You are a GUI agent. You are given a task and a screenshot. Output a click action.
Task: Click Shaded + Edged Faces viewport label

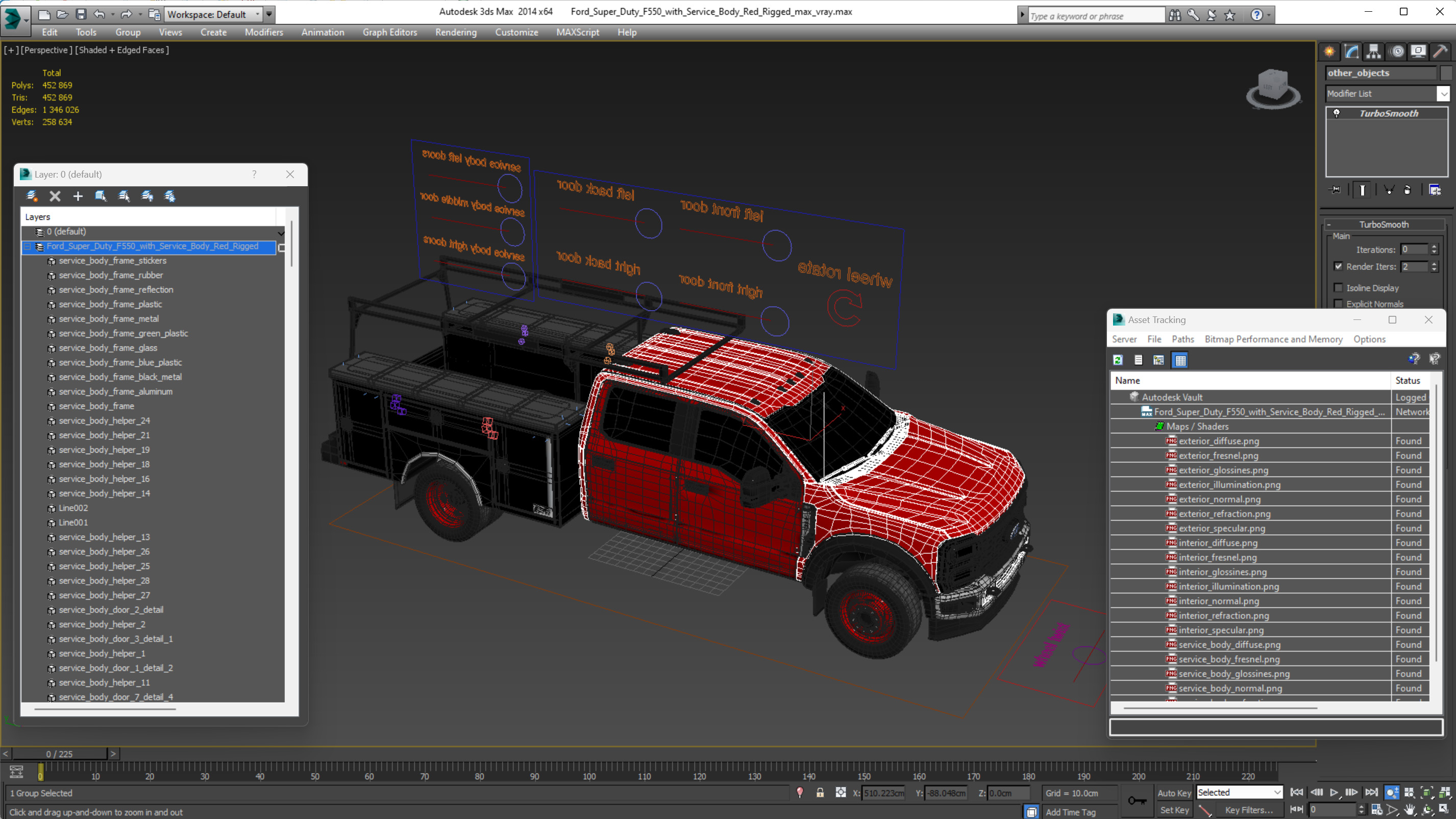coord(122,51)
